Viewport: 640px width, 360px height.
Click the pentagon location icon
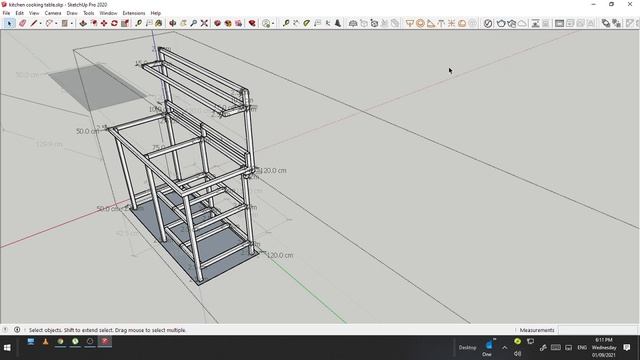coord(501,23)
